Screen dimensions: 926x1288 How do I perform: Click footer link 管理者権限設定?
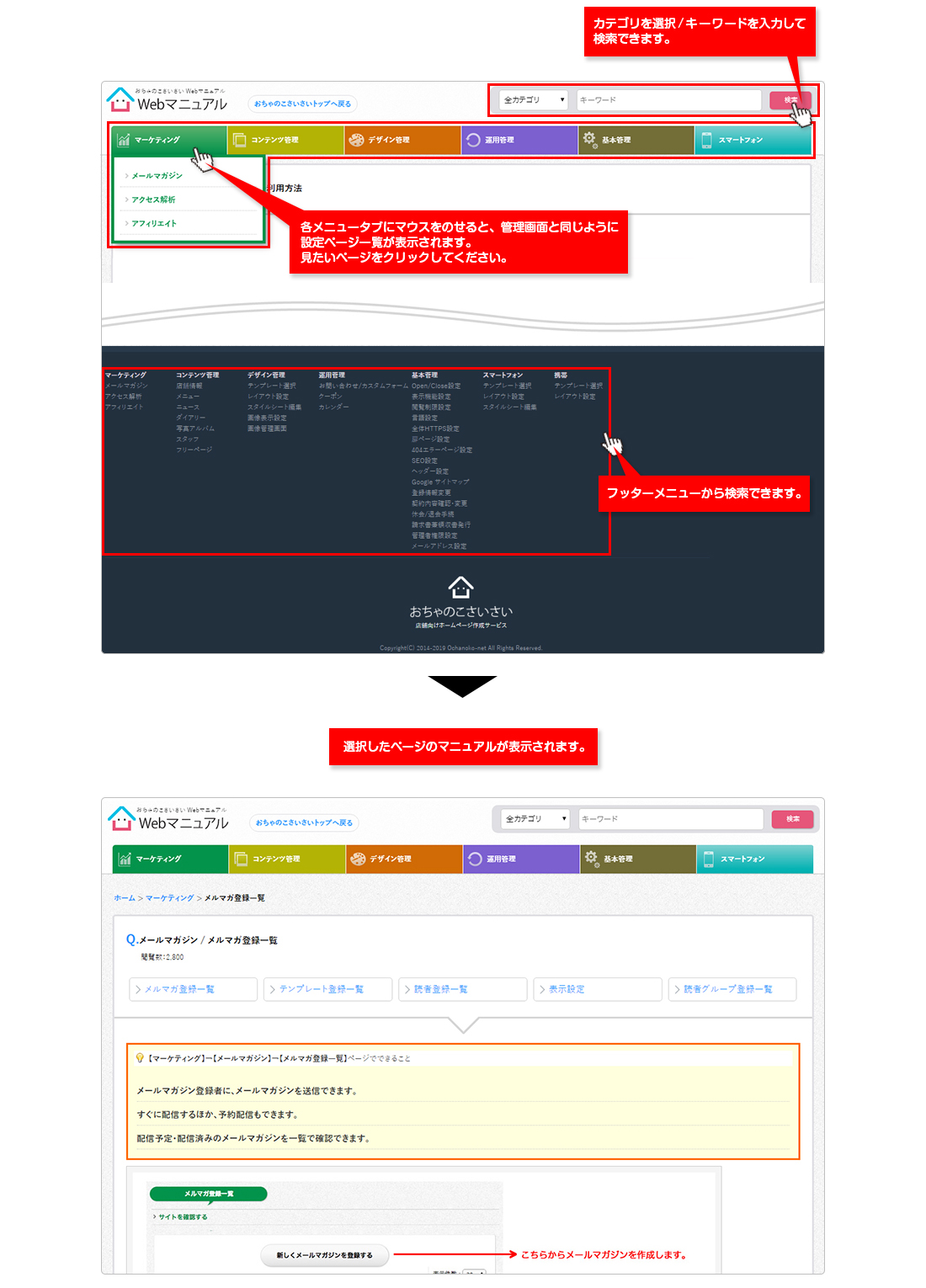434,535
